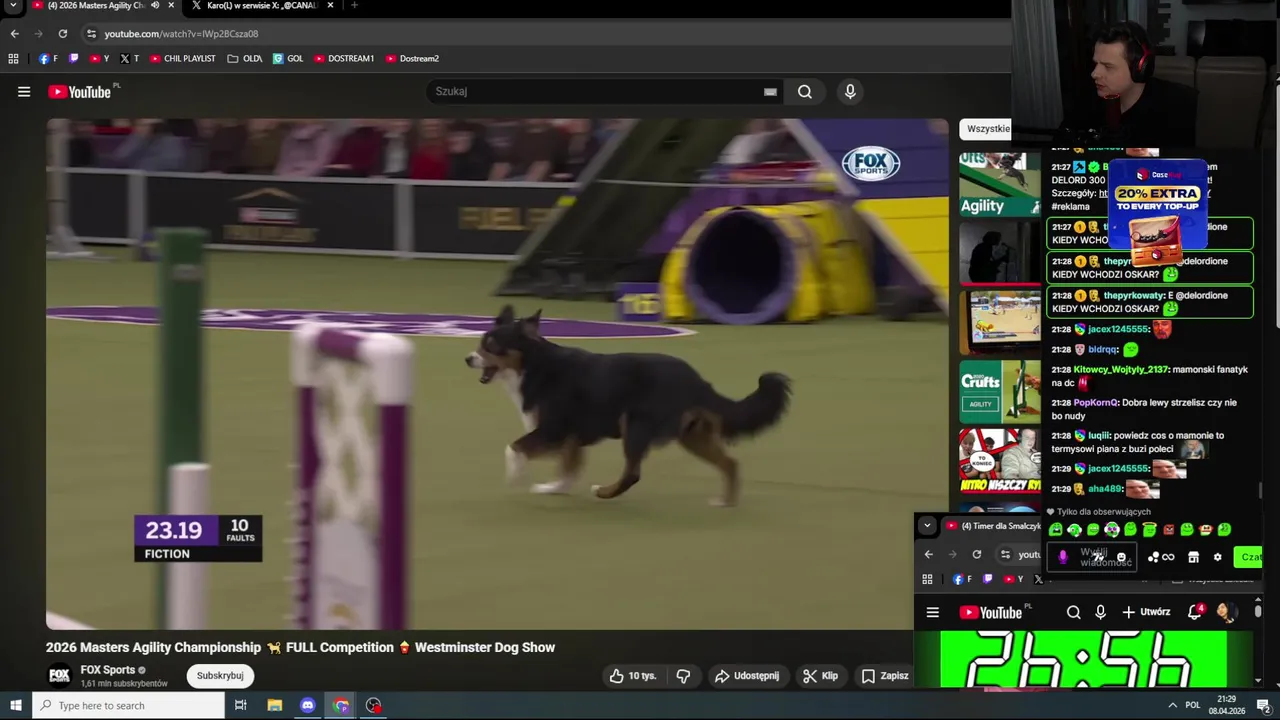The width and height of the screenshot is (1280, 720).
Task: Click the 20% EXTRA top-up ad banner
Action: click(x=1157, y=212)
